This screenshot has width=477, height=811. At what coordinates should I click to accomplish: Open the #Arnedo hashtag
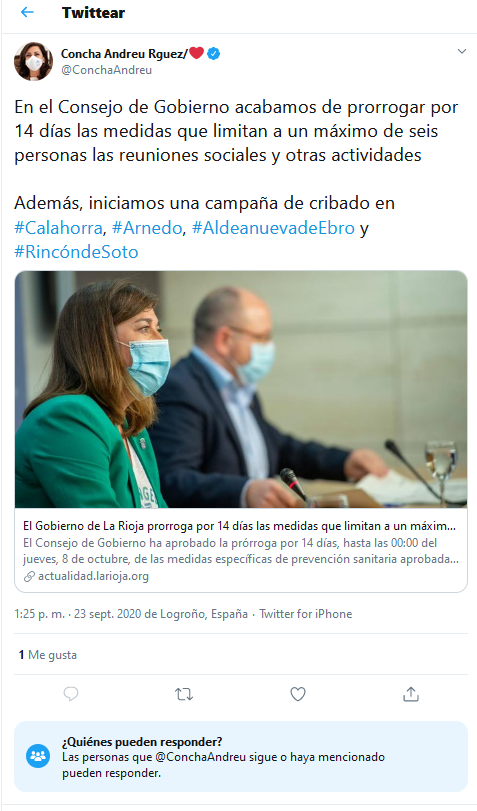(147, 228)
